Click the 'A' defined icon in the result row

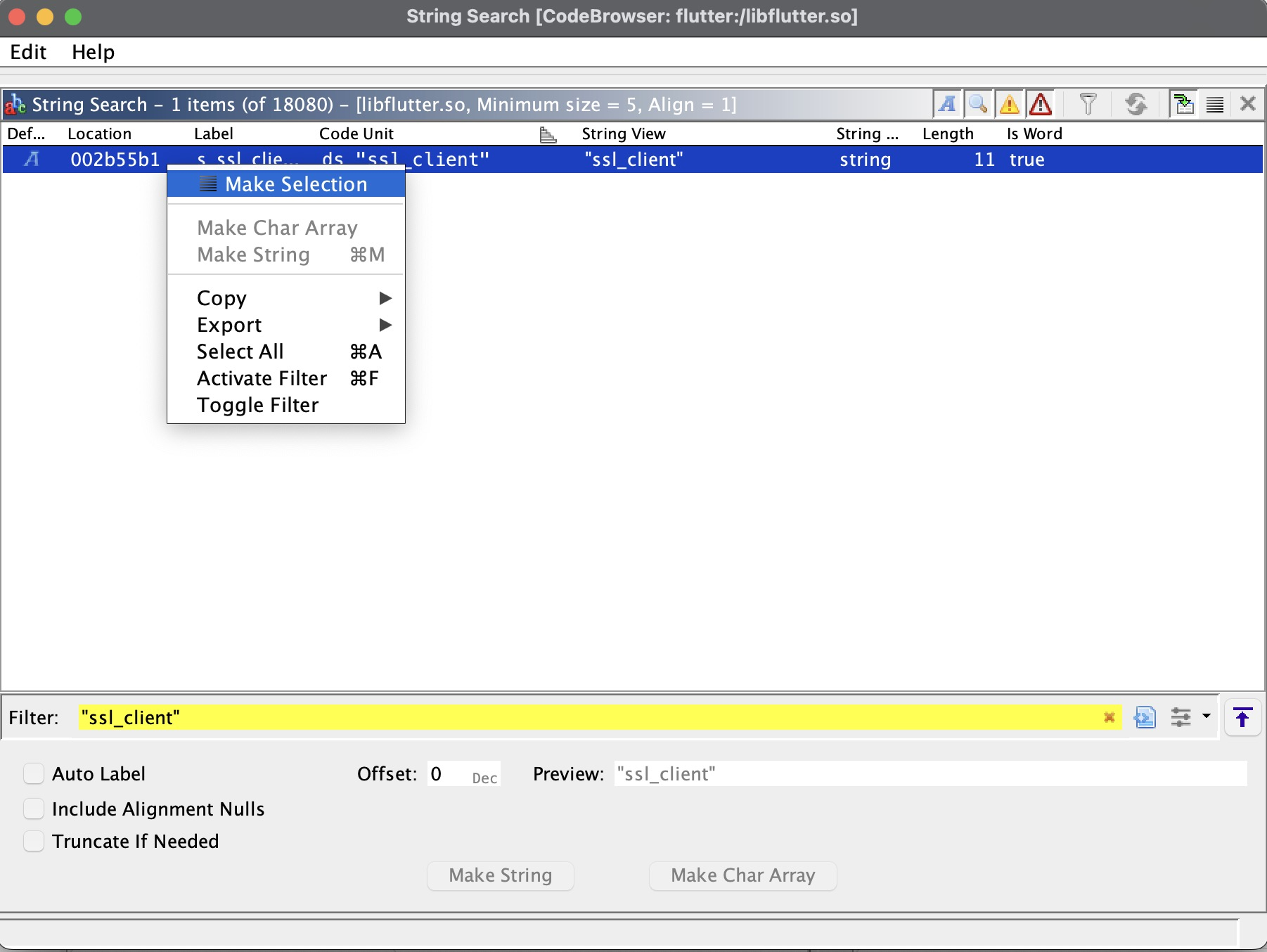coord(32,160)
